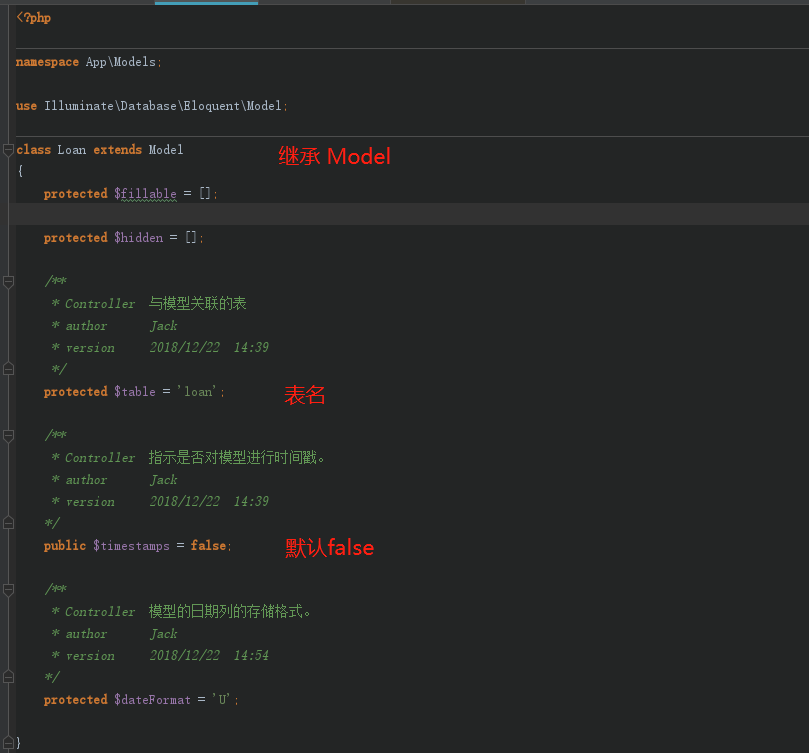Click the class name Loan

(72, 150)
